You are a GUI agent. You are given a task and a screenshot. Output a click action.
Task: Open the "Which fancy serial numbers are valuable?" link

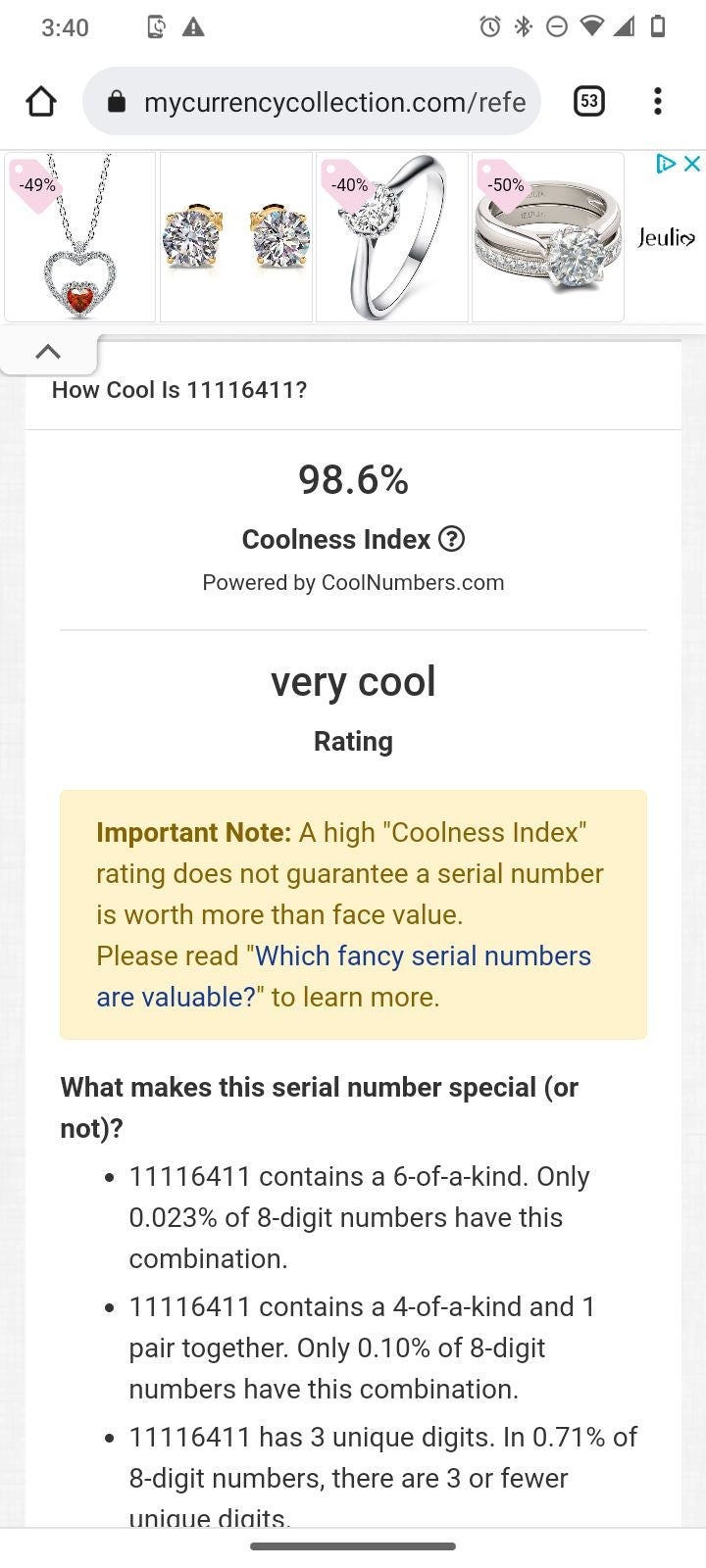343,976
